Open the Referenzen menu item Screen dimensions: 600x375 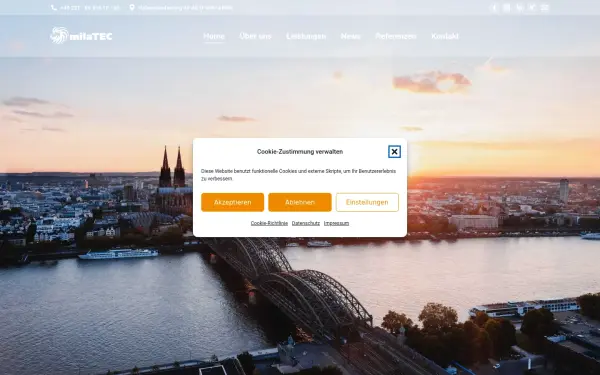(395, 36)
